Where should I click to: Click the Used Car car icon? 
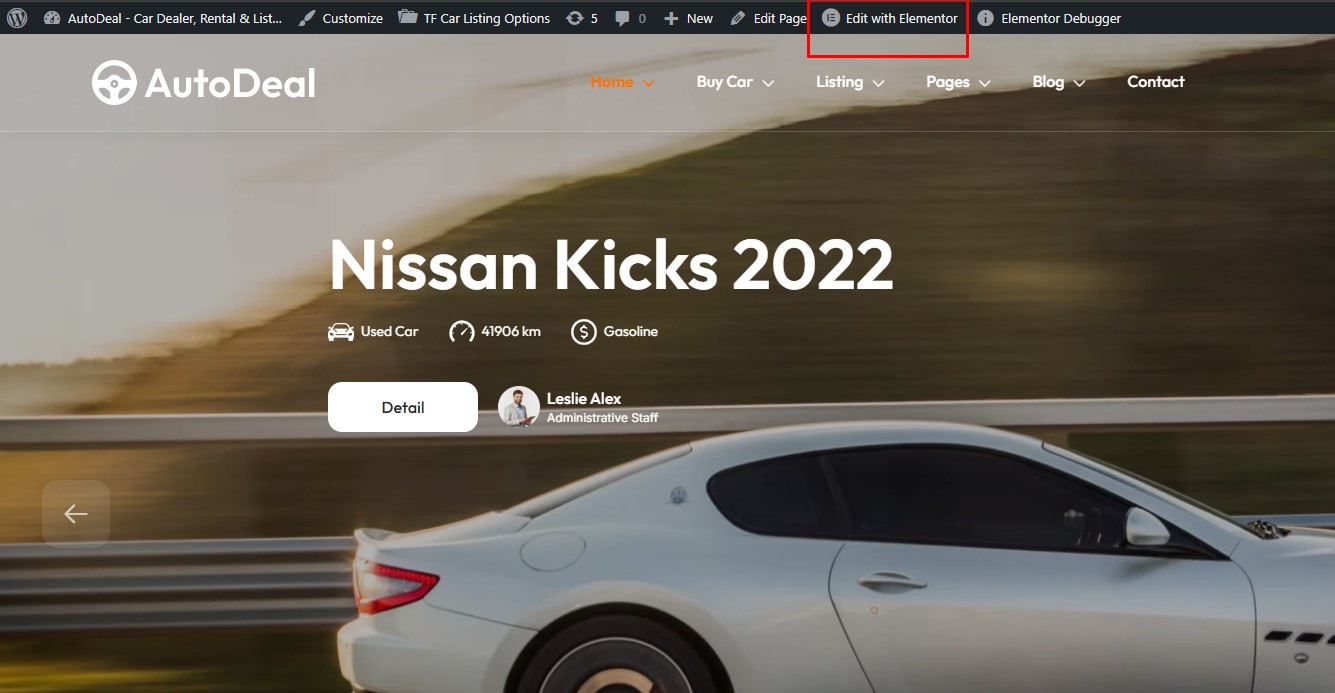[x=341, y=332]
